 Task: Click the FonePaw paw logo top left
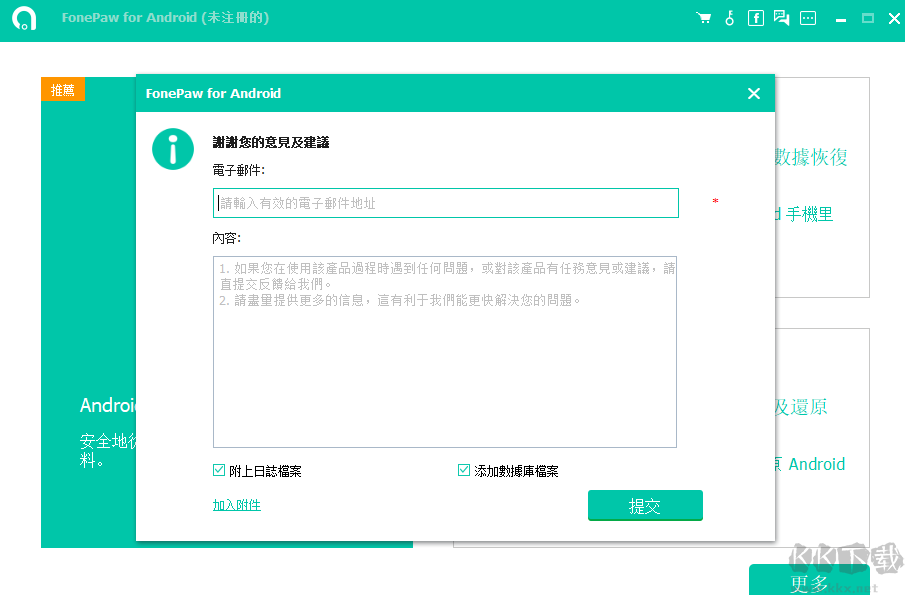[x=23, y=17]
